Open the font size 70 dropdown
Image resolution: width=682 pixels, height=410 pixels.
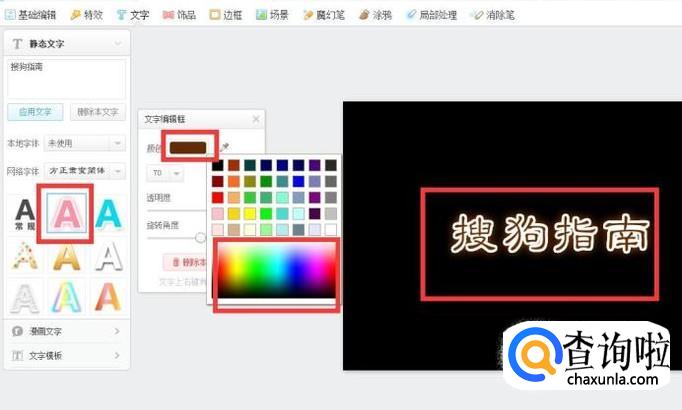[x=165, y=173]
